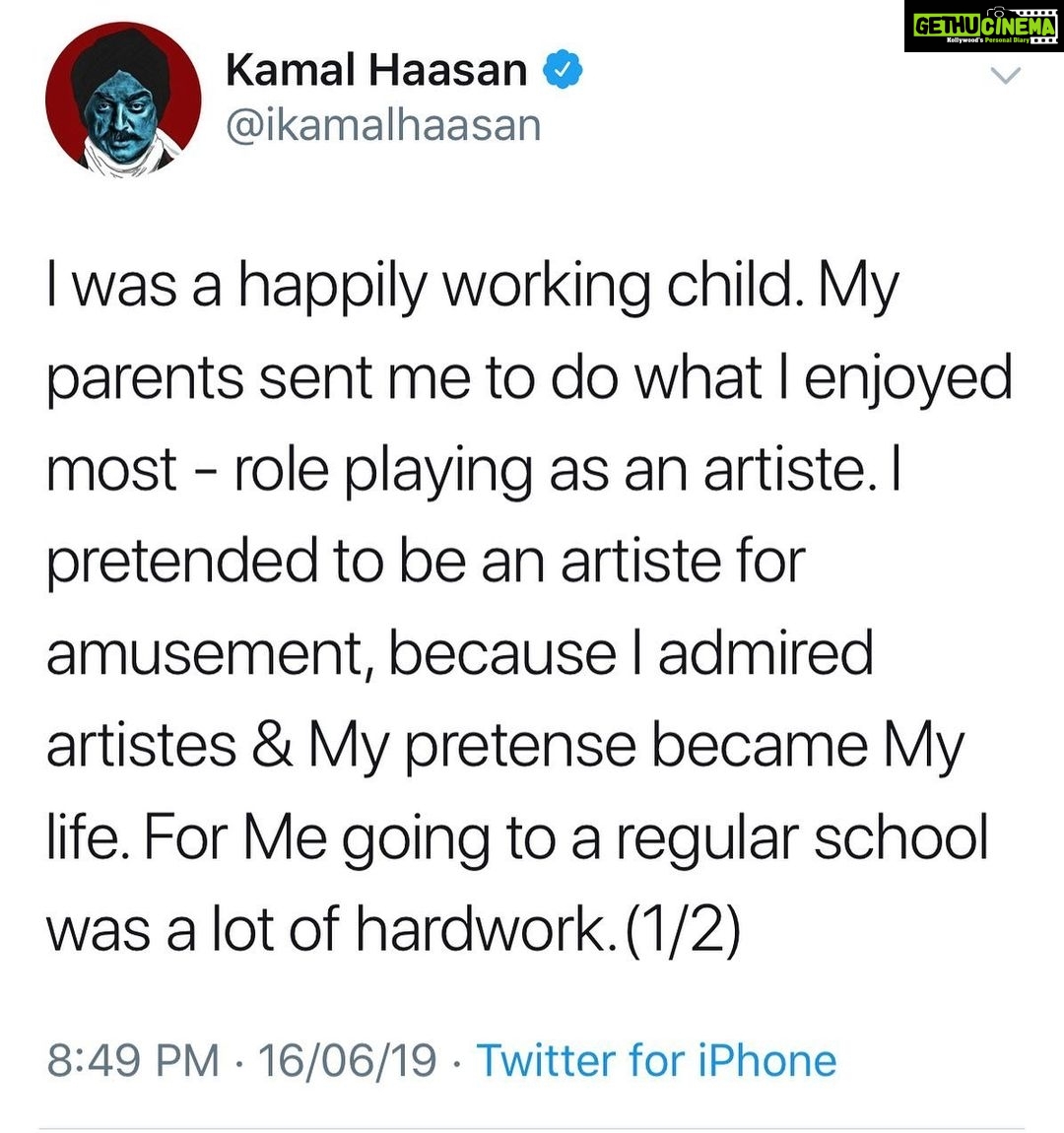Screen dimensions: 1064x1133
Task: Click the ampersand in the tweet text
Action: point(272,745)
